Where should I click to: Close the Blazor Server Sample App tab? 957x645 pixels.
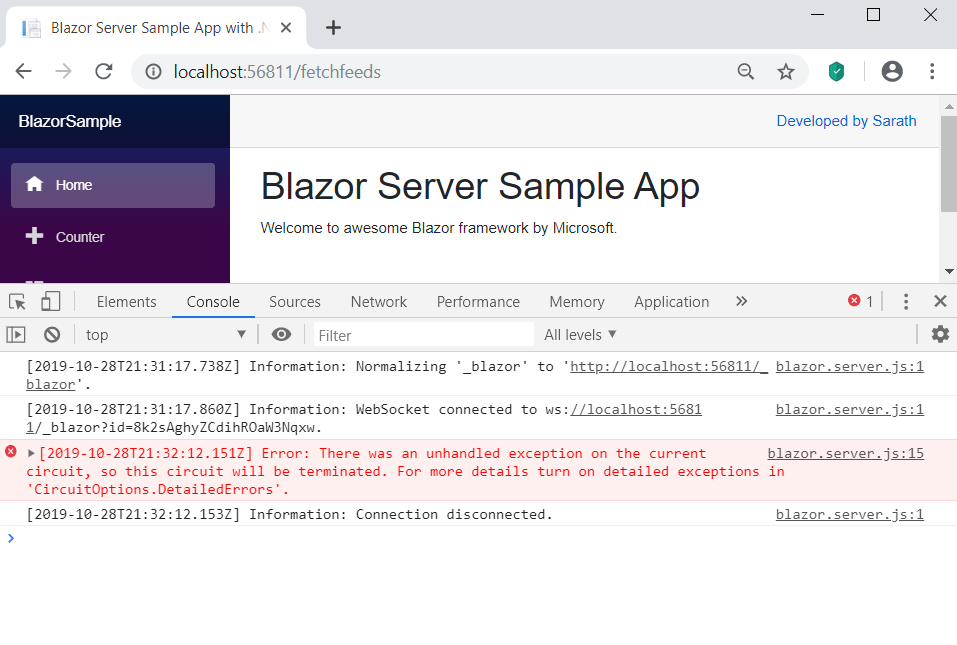286,27
